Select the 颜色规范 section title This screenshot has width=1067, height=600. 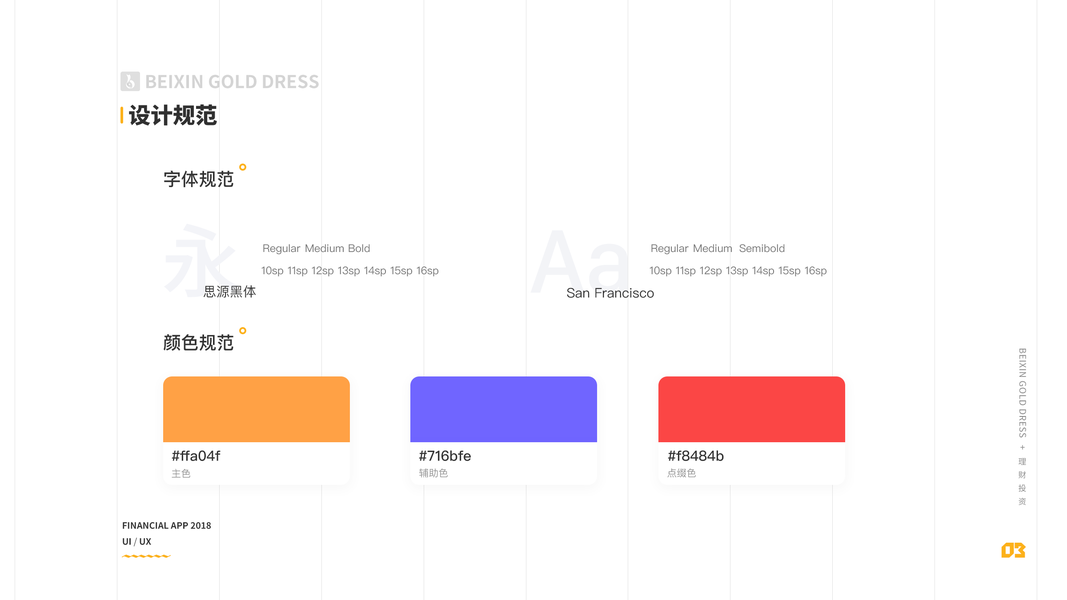[x=198, y=343]
